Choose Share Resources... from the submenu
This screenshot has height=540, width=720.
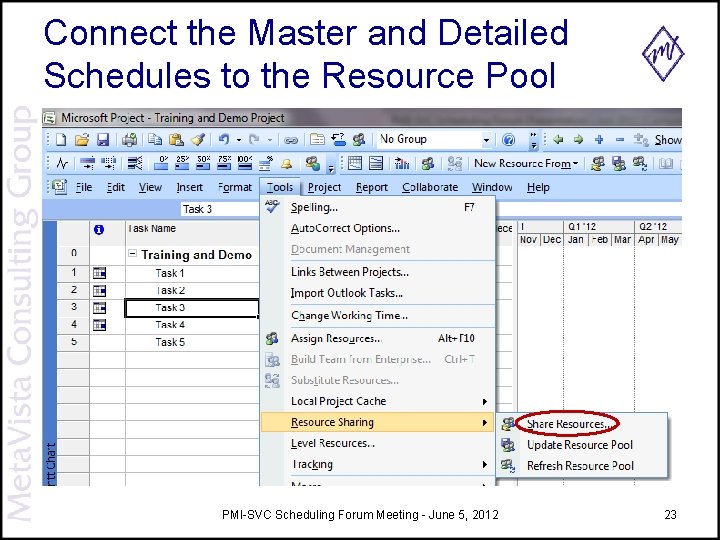pos(581,424)
